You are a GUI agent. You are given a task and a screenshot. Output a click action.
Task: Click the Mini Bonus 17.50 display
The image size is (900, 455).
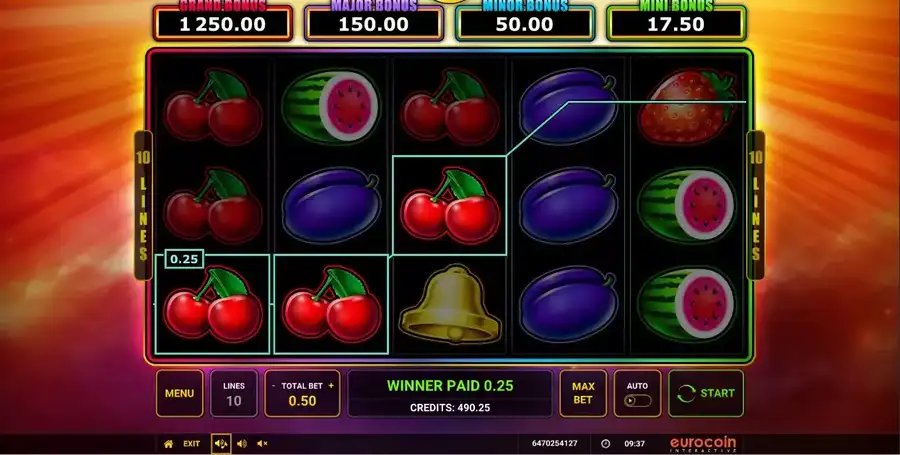coord(676,23)
